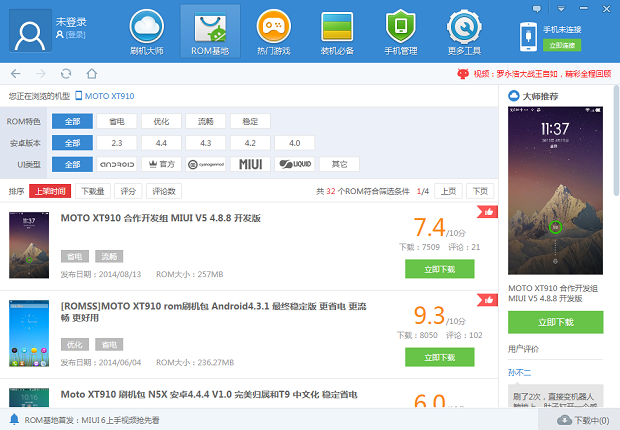Filter Android version 4.3
Viewport: 620px width, 430px height.
(x=206, y=143)
